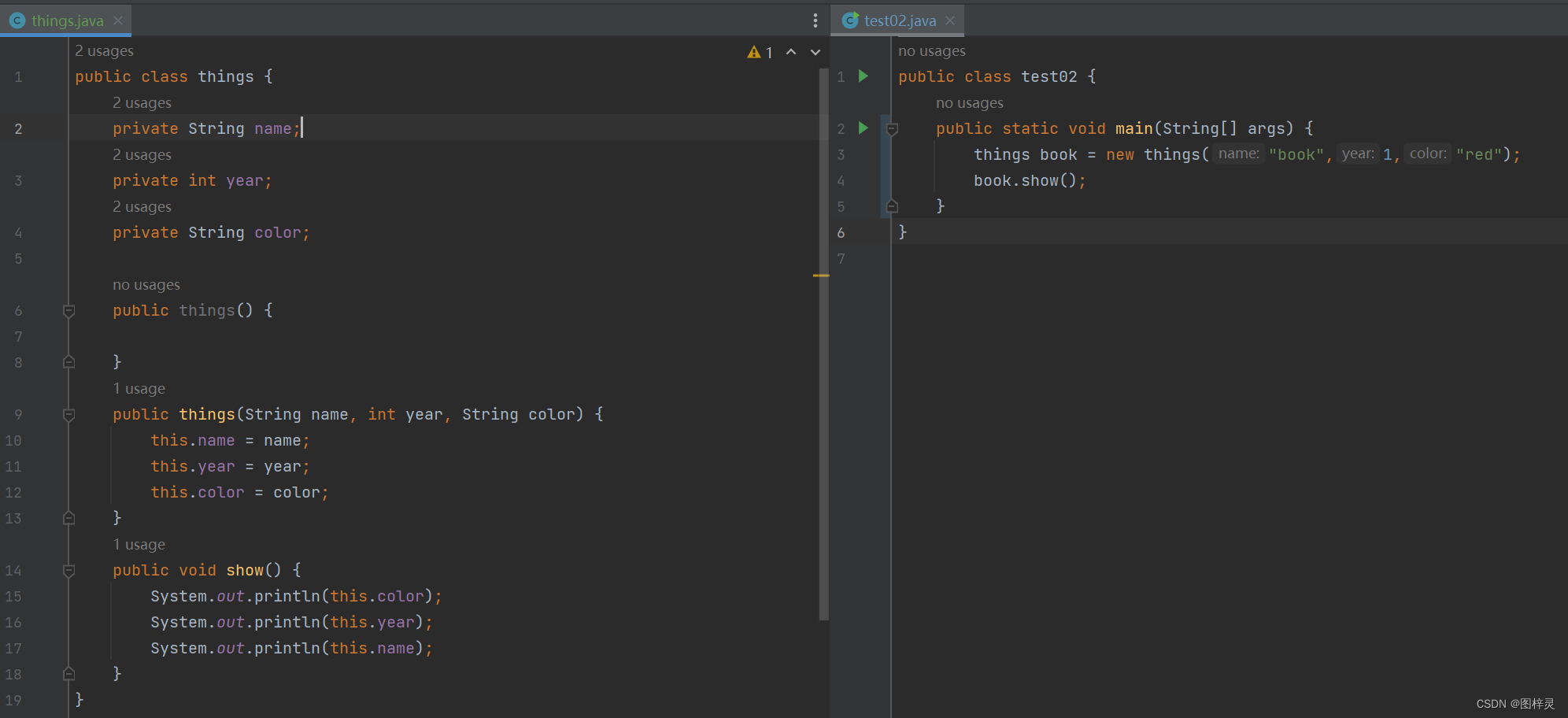Click line number 19 in things.java gutter
Screen dimensions: 1568x718
[13, 701]
